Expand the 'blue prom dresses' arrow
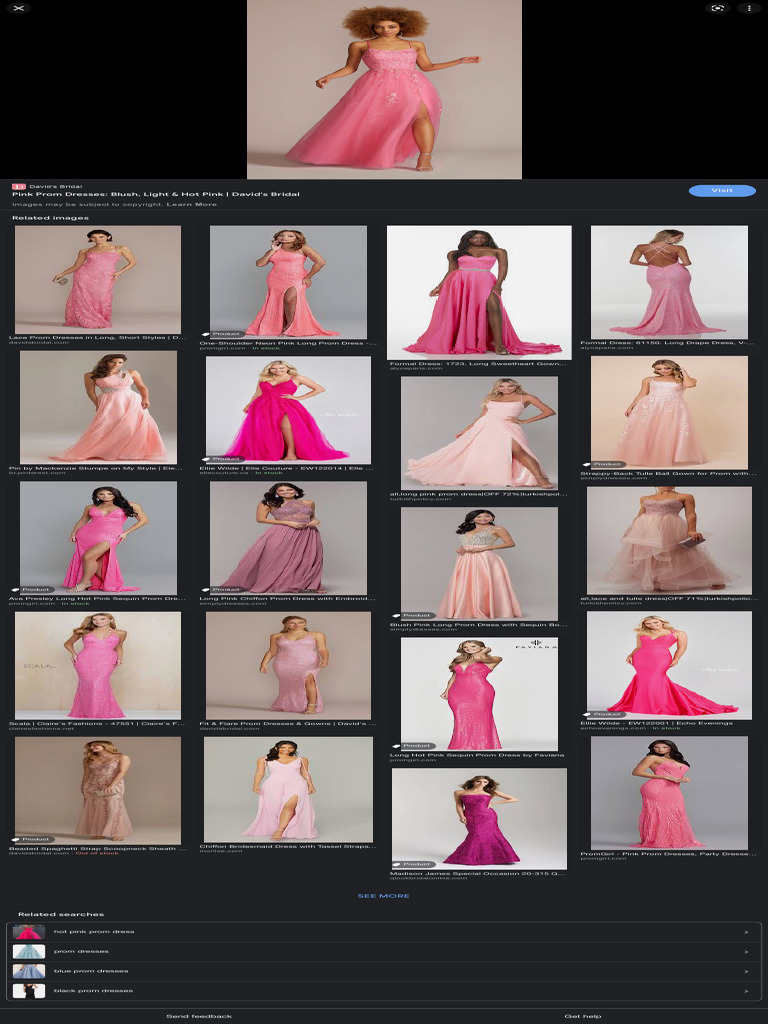 coord(746,971)
